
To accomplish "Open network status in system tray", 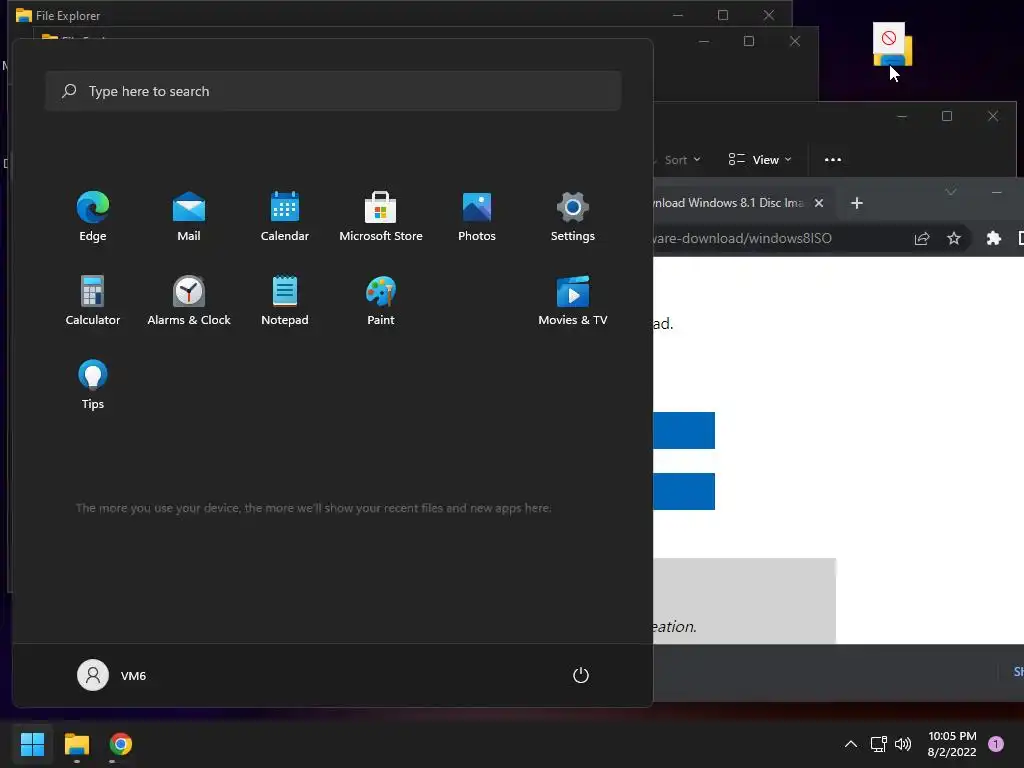I will point(878,744).
